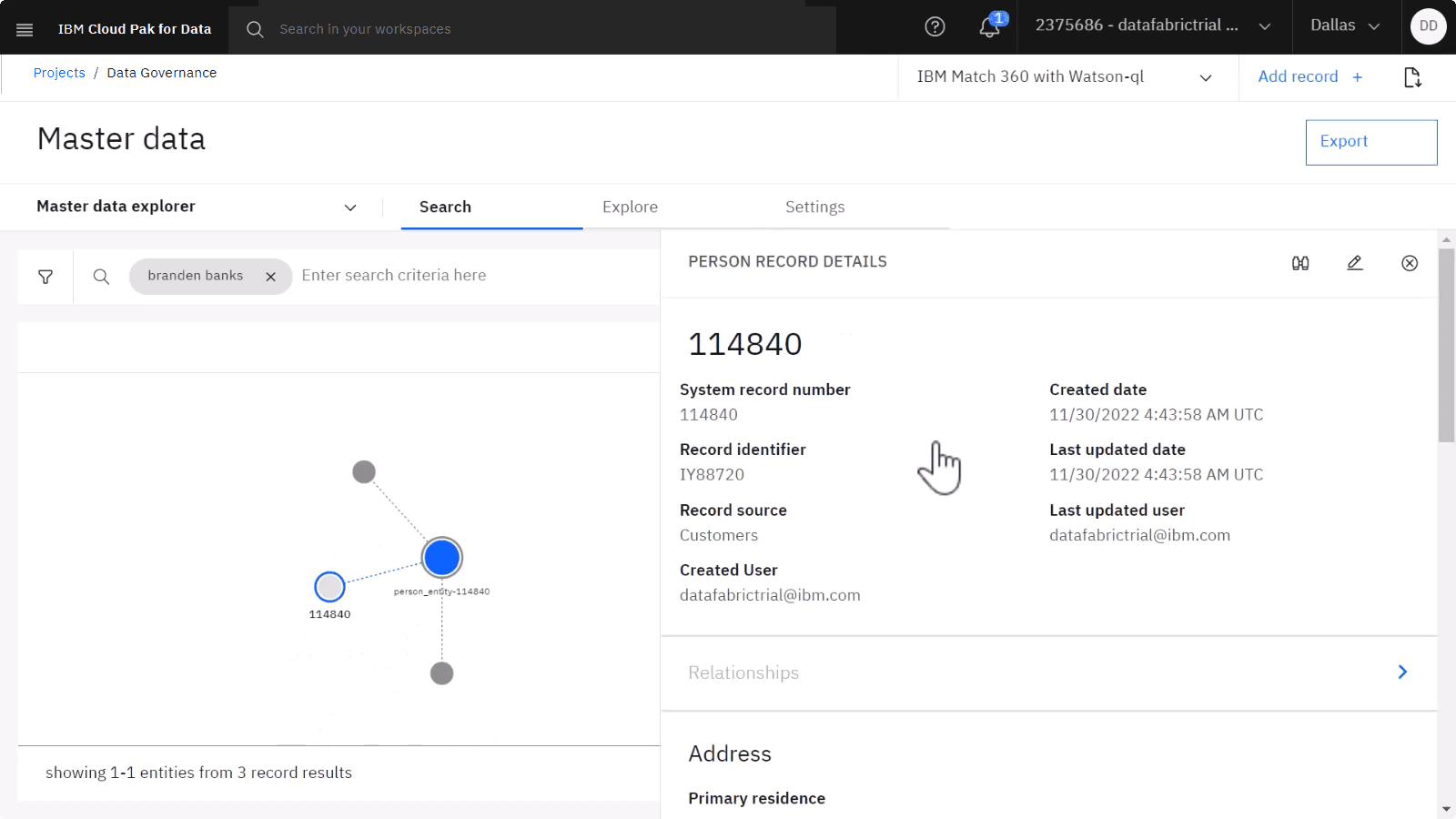
Task: Click the record details vertical scrollbar thumb
Action: click(x=1446, y=345)
